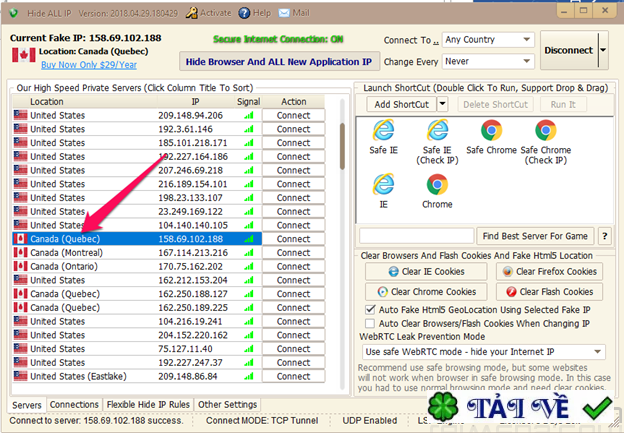Click the flag in the 158.69.102.188 row

tap(20, 239)
